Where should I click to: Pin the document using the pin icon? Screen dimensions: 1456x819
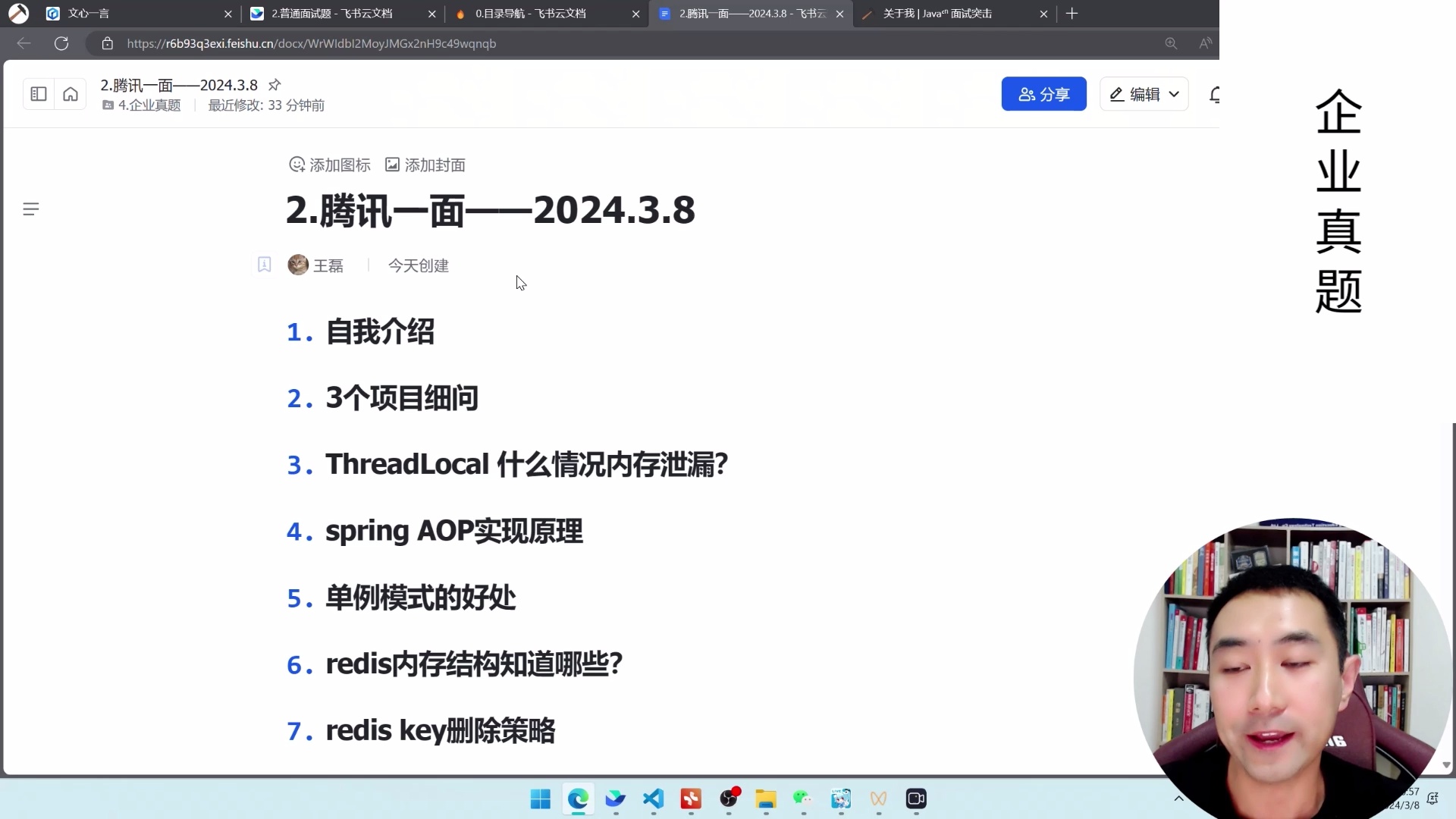click(275, 84)
